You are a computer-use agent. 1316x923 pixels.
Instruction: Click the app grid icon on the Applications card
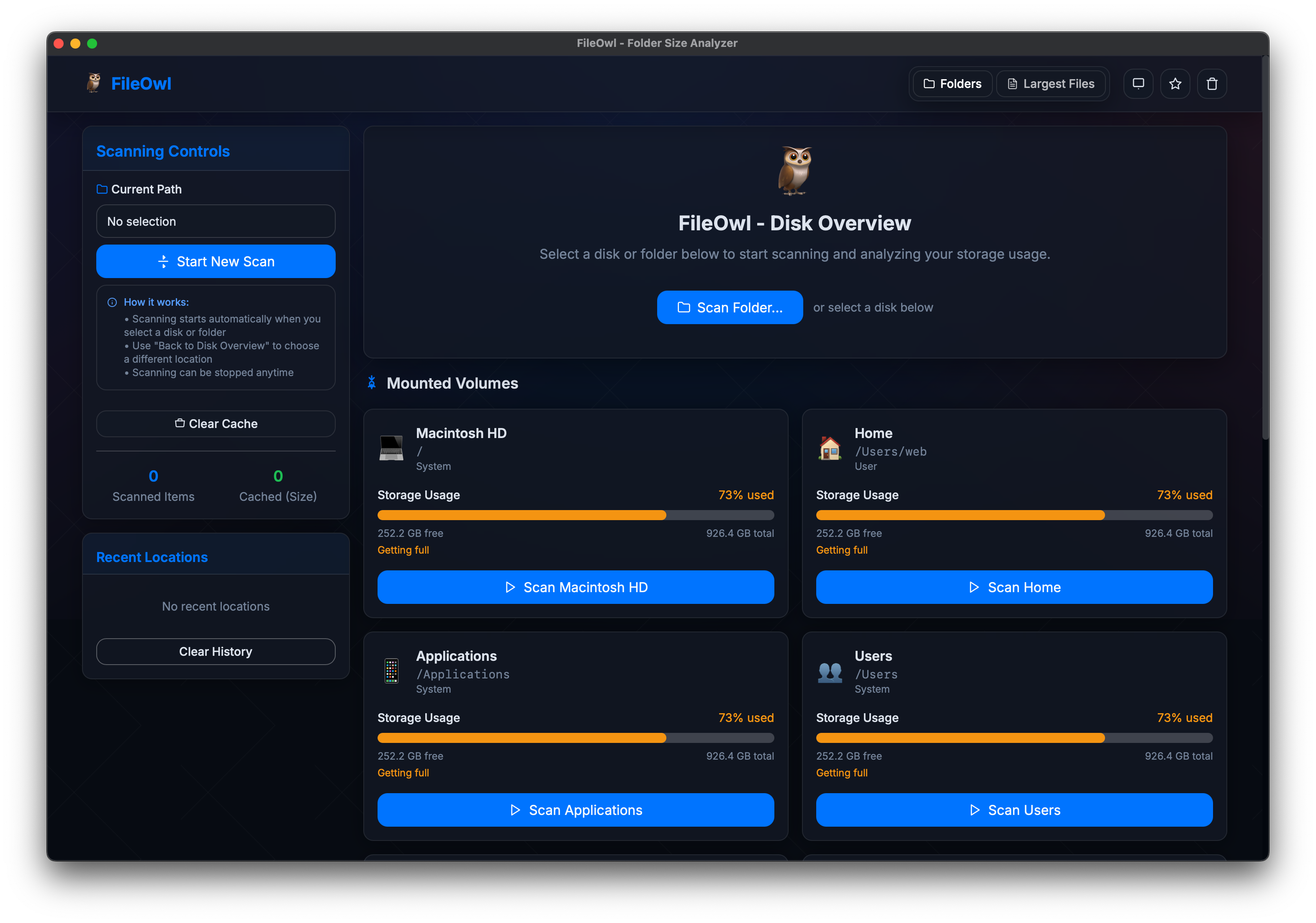pyautogui.click(x=392, y=671)
